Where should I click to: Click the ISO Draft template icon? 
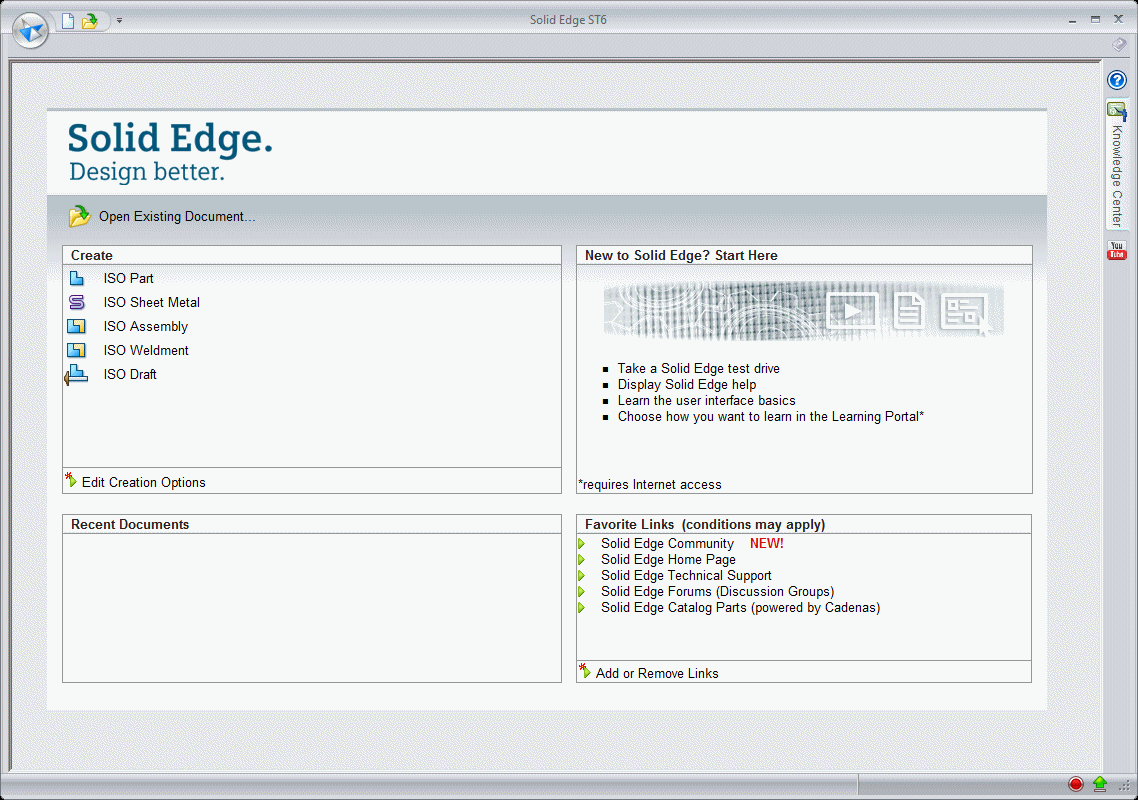pyautogui.click(x=76, y=375)
